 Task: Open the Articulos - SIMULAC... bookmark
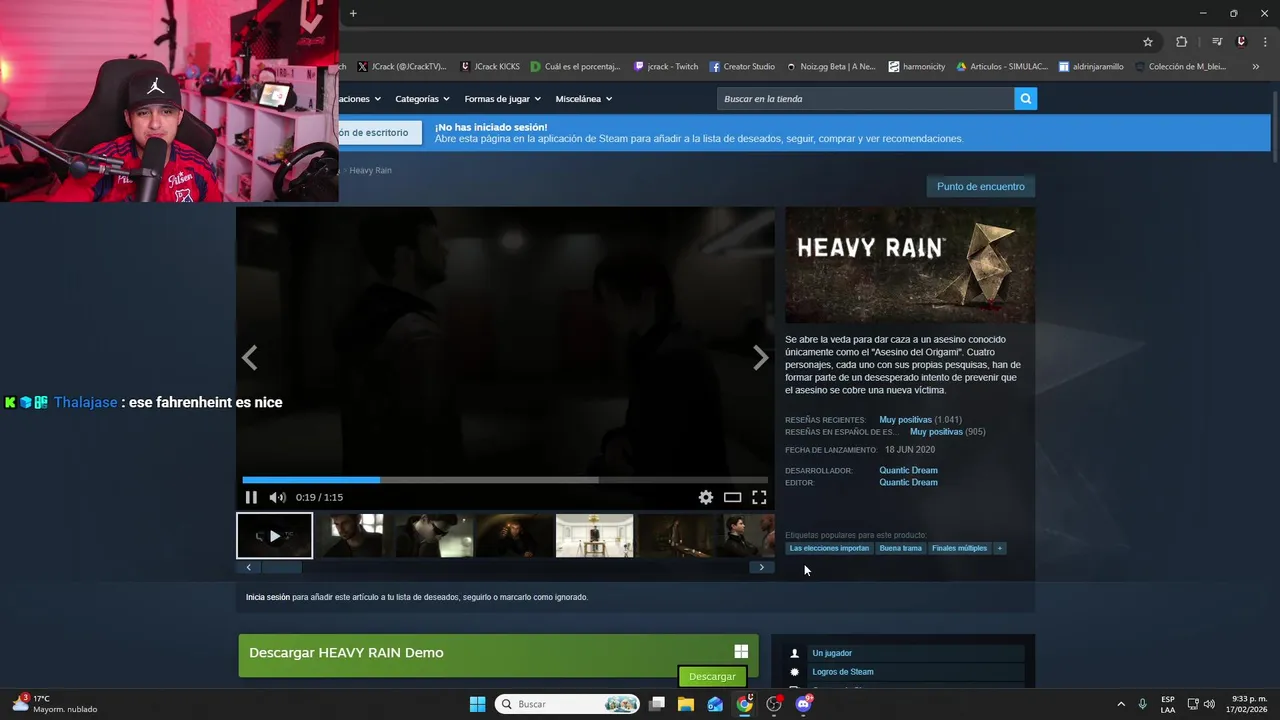(1002, 67)
